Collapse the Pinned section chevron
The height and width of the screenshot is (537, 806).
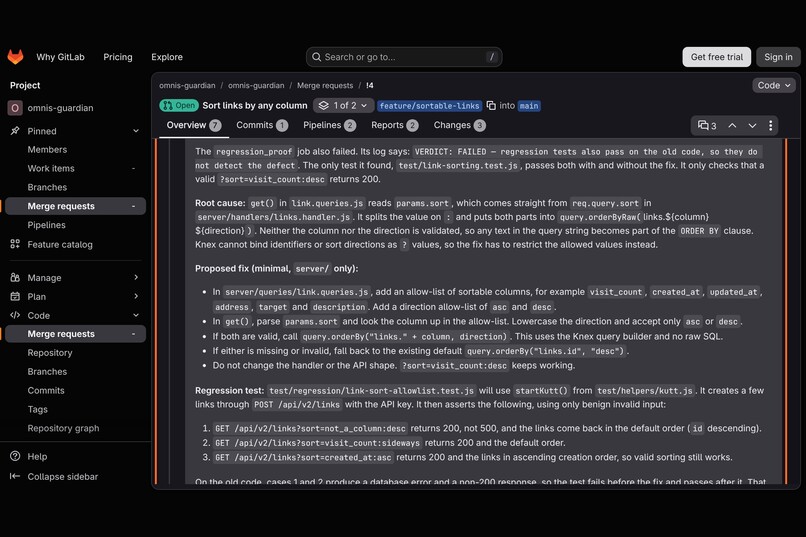click(x=136, y=131)
